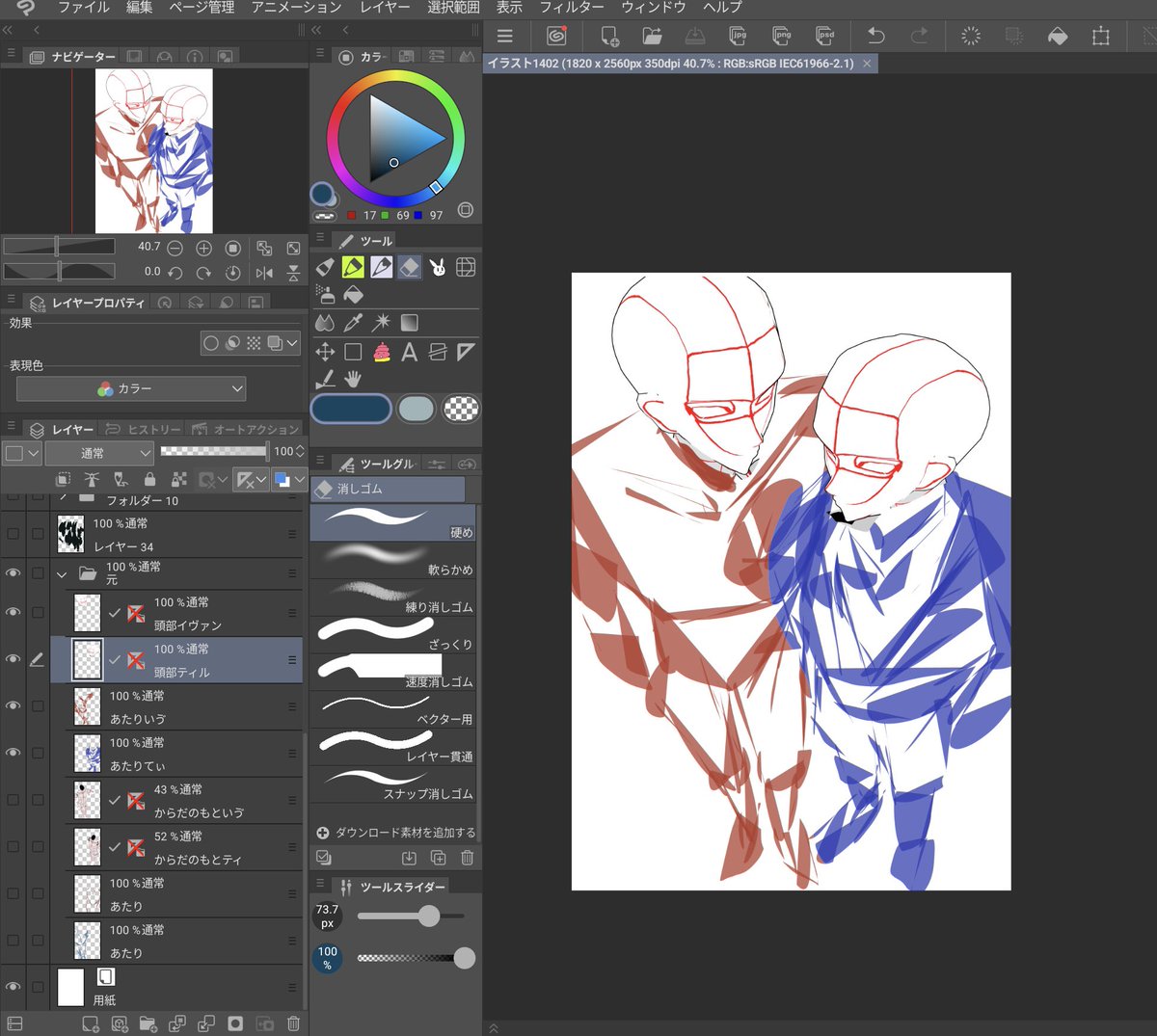The image size is (1157, 1036).
Task: Flip canvas horizontally in Navigator
Action: pyautogui.click(x=264, y=273)
